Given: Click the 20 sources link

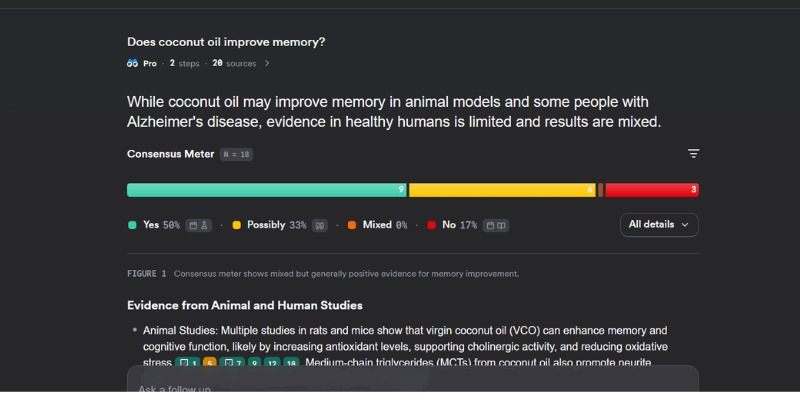Looking at the screenshot, I should (234, 63).
